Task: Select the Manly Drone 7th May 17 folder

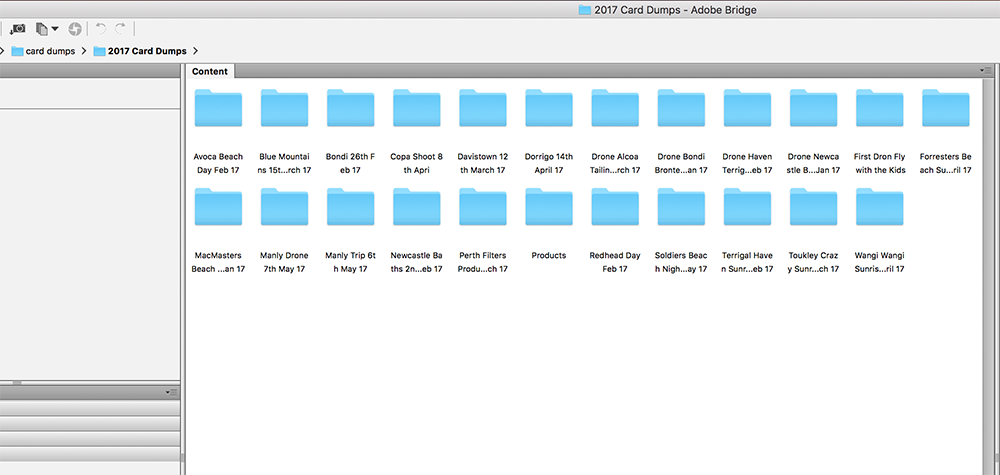Action: 284,207
